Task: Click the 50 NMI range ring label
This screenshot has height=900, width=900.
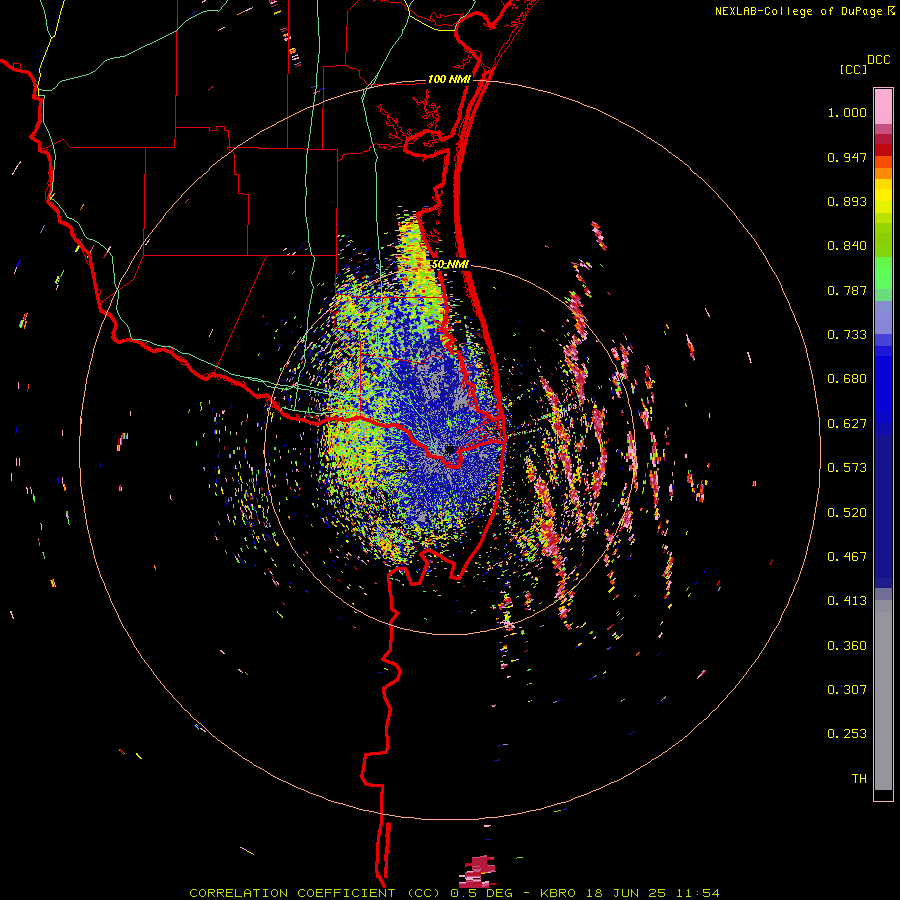Action: [x=449, y=265]
